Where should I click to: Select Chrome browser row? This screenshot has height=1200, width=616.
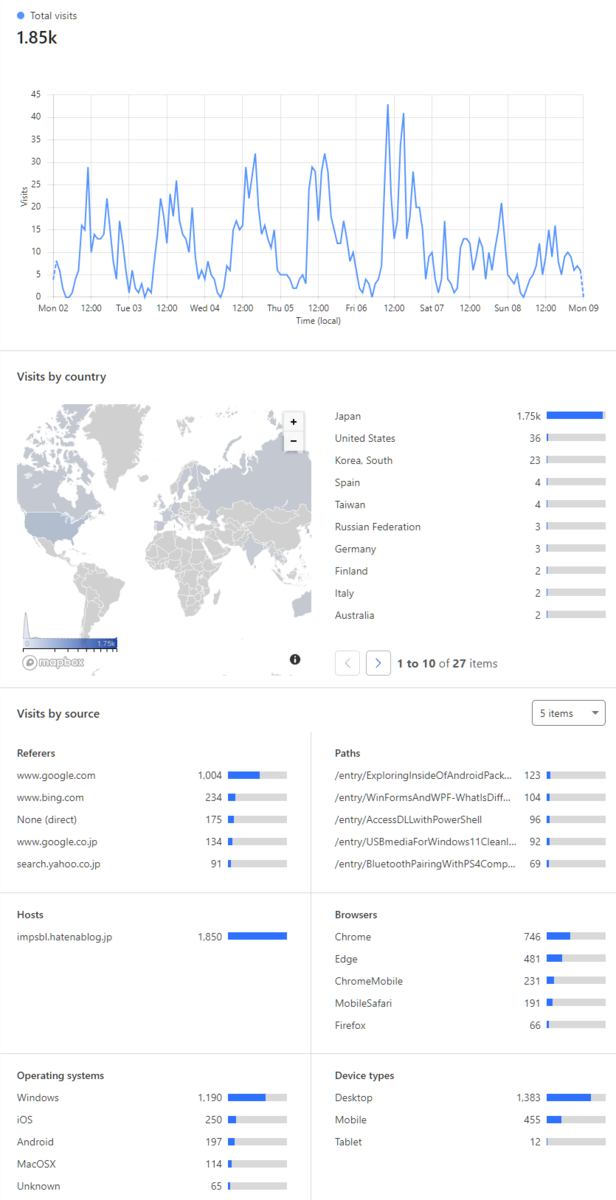[470, 937]
